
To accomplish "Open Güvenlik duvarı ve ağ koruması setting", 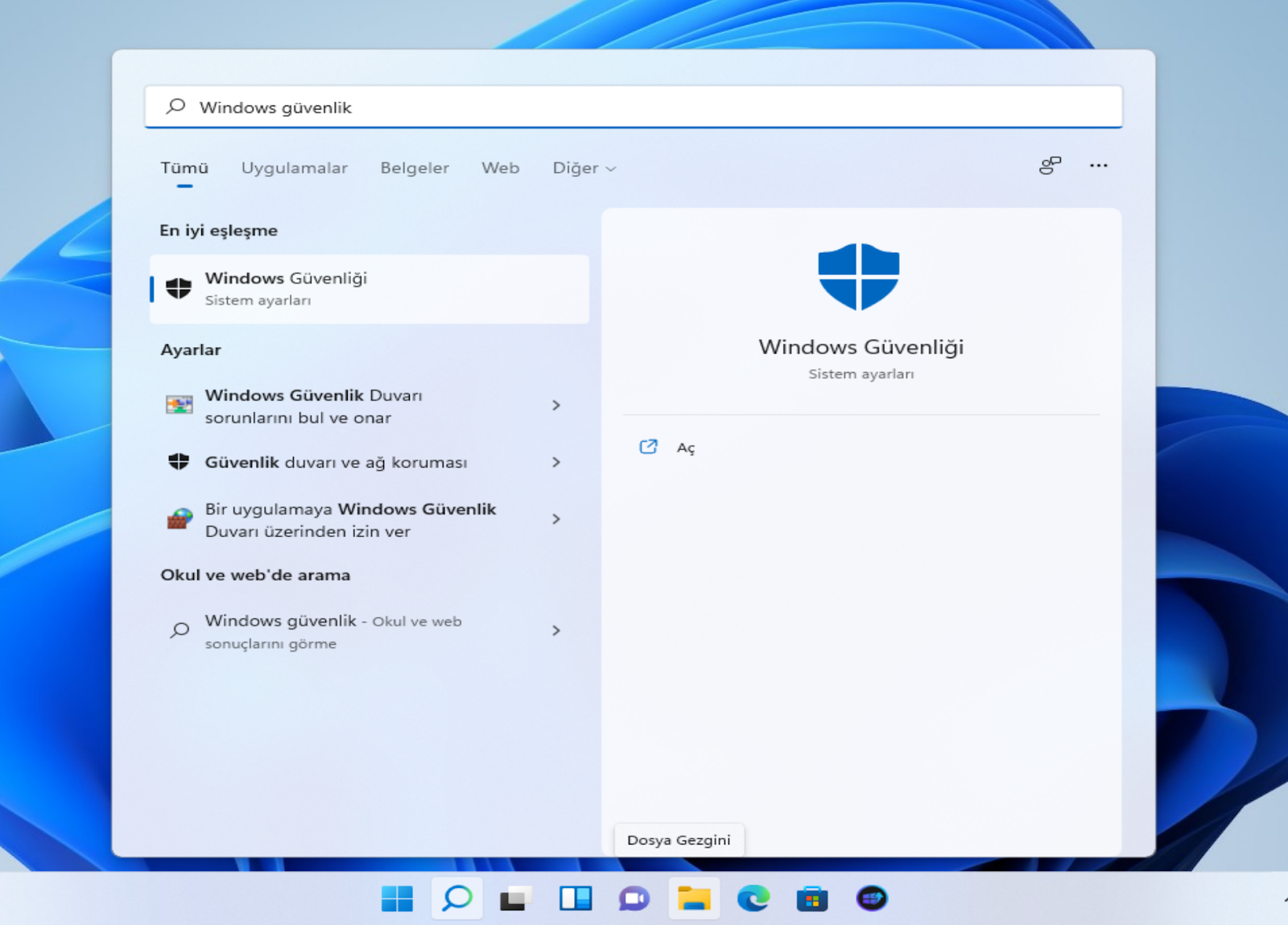I will pos(369,462).
